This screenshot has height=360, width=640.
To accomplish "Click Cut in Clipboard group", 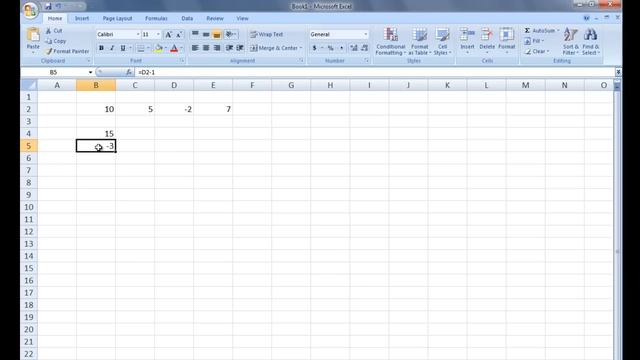I will pos(54,31).
